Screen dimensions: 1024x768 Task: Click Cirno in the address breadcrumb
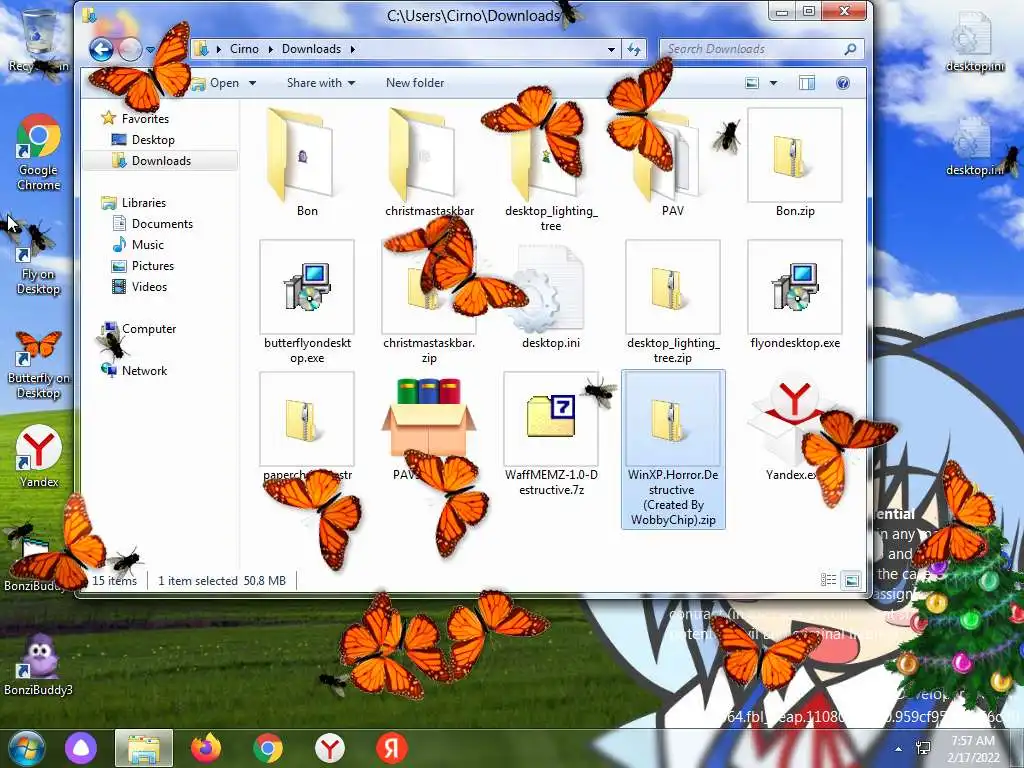click(x=244, y=49)
